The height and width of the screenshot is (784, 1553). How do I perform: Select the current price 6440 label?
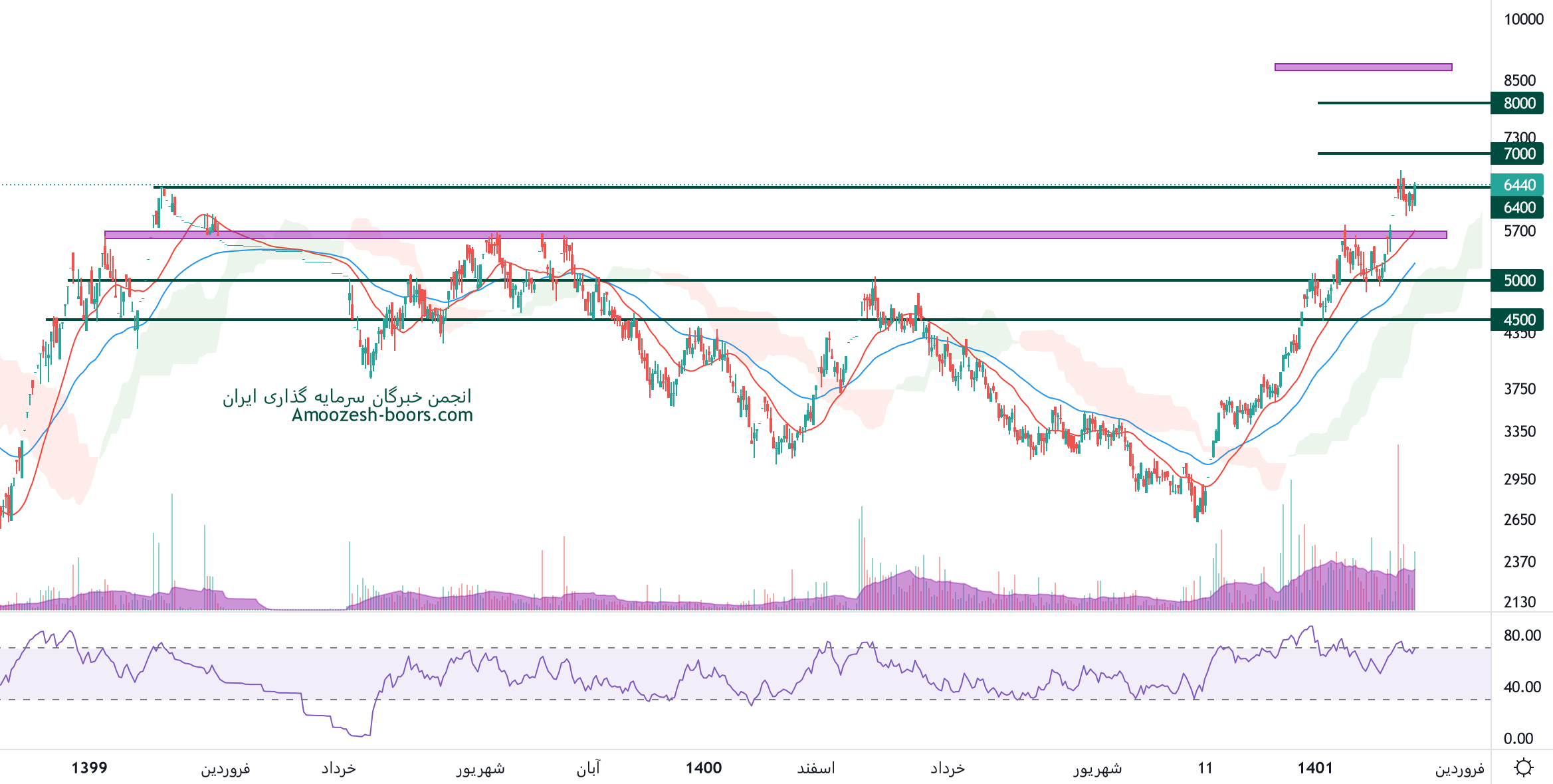coord(1518,185)
